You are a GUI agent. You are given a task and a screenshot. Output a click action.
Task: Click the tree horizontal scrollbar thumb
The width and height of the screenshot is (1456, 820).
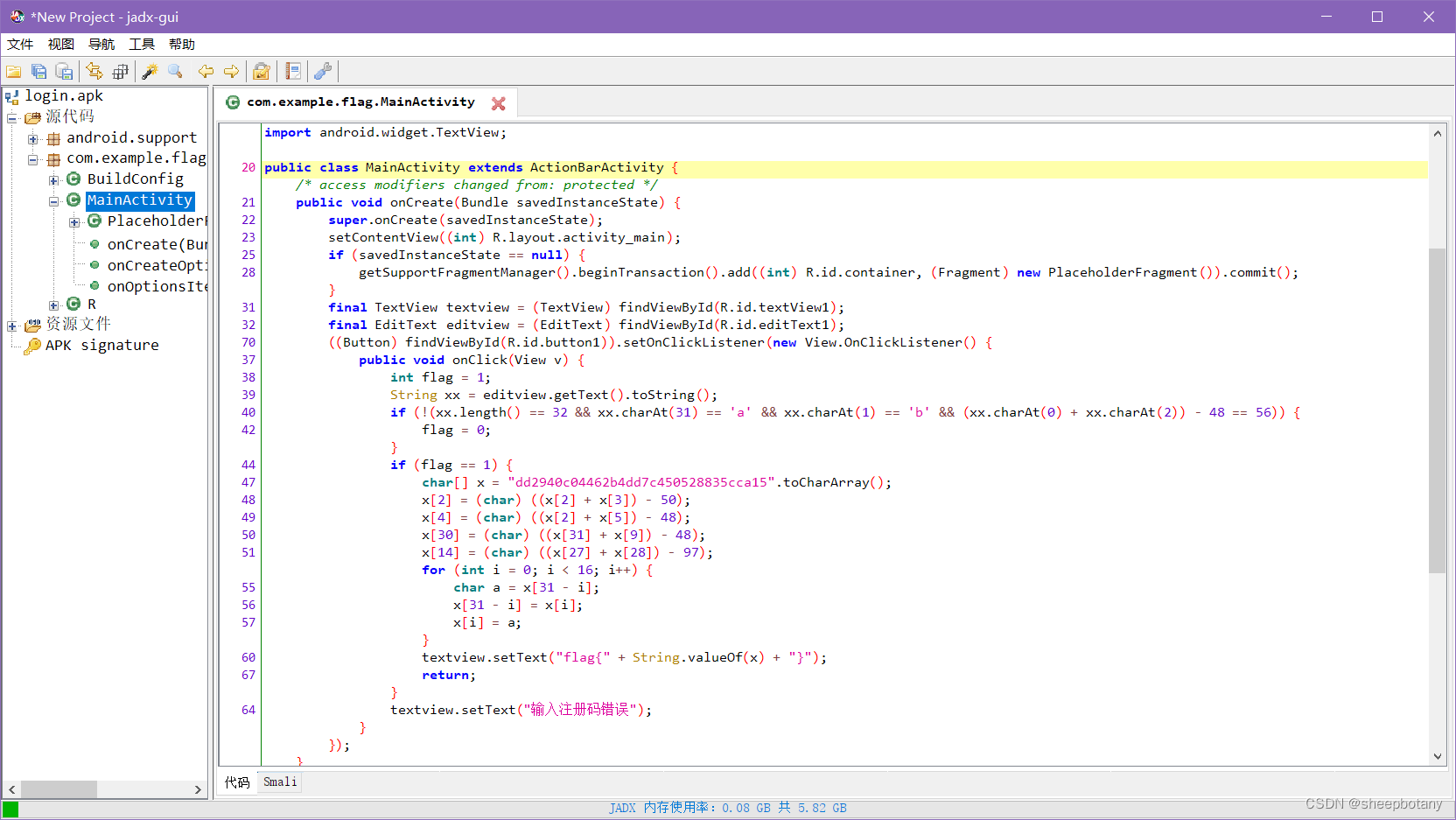point(59,789)
